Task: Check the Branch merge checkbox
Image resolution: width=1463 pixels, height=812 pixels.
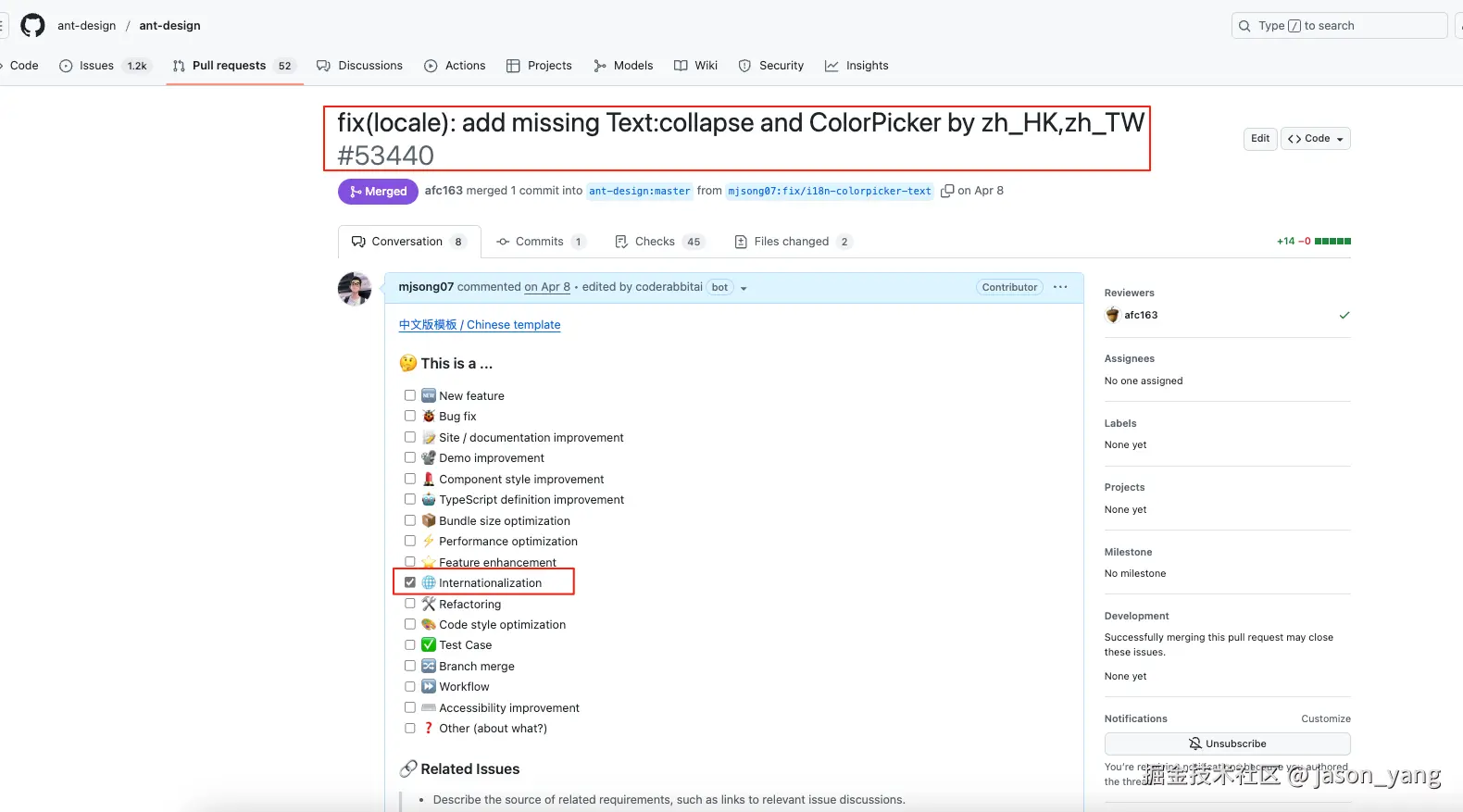Action: tap(410, 666)
